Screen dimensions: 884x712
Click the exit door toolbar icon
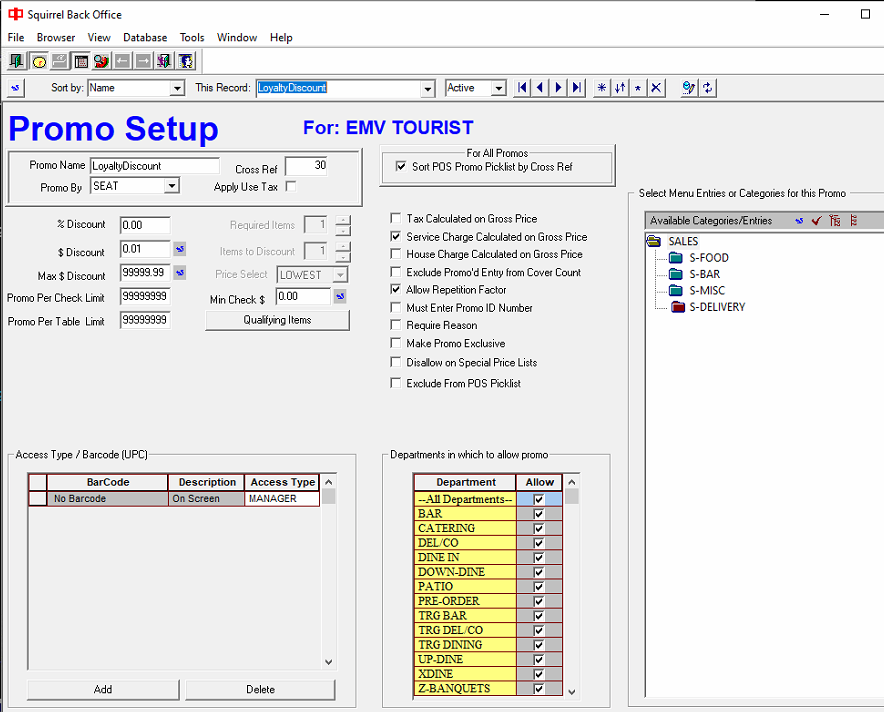[x=17, y=61]
